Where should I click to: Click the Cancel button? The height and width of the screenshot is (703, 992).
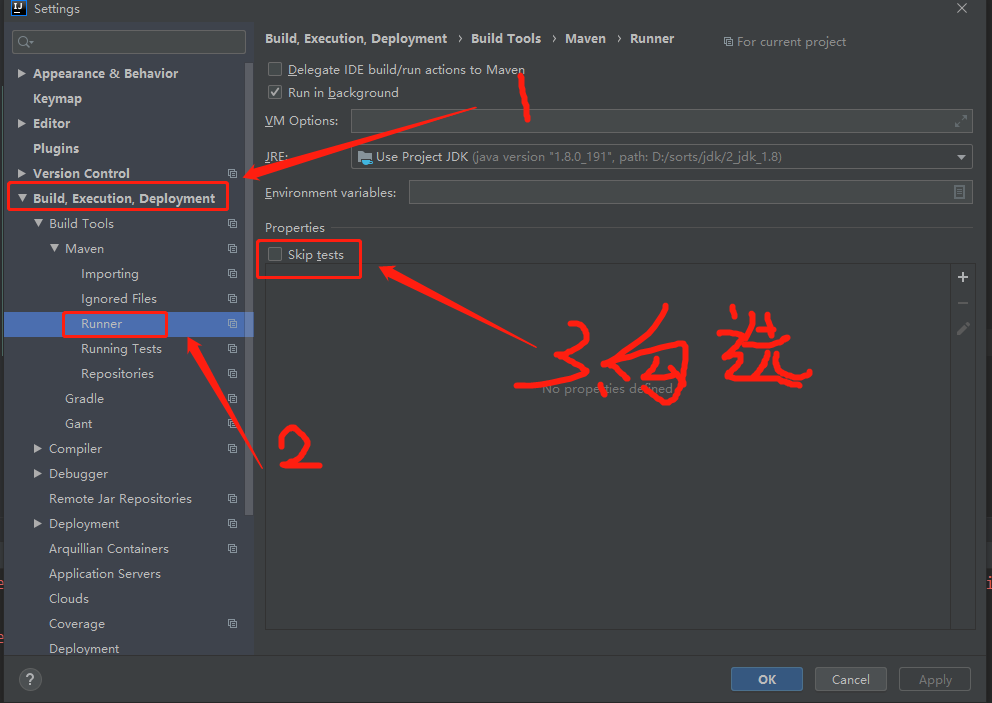click(850, 679)
